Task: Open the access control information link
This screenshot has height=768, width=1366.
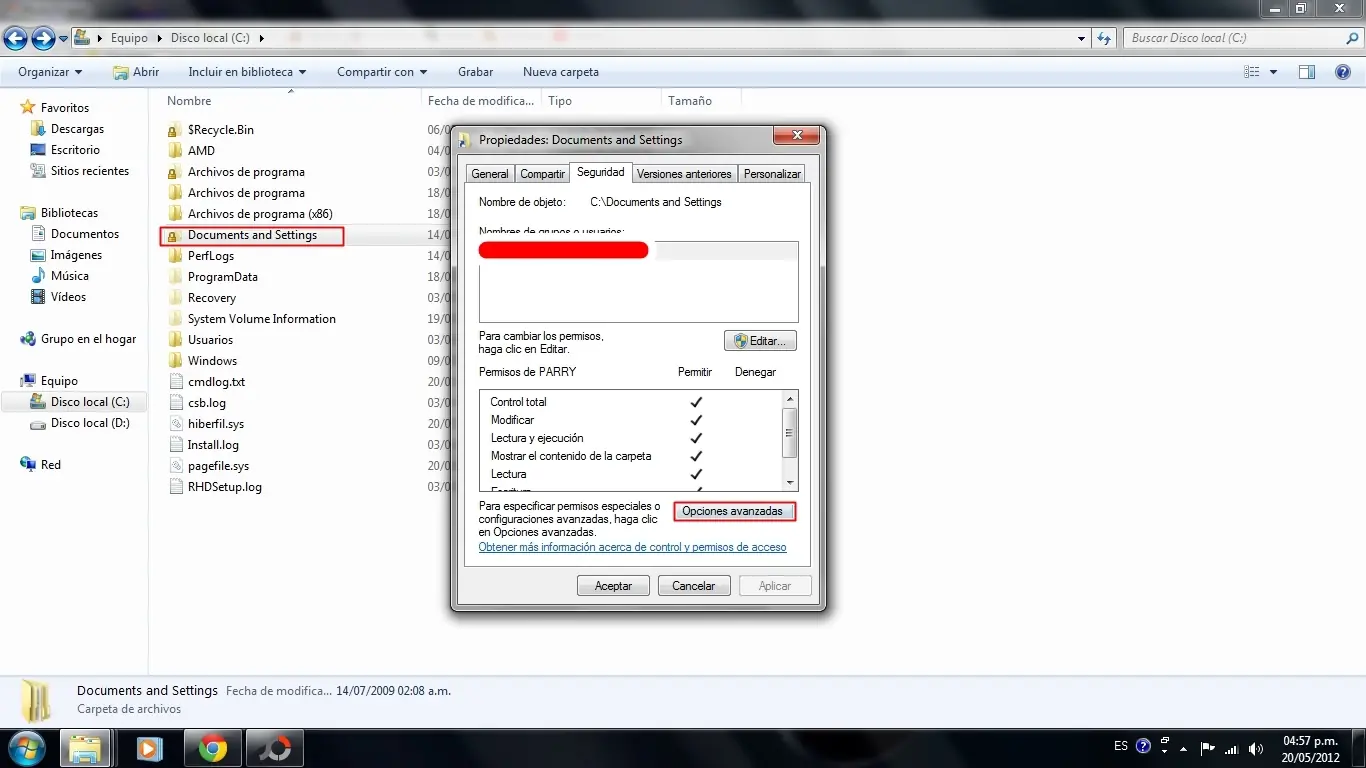Action: pyautogui.click(x=632, y=547)
